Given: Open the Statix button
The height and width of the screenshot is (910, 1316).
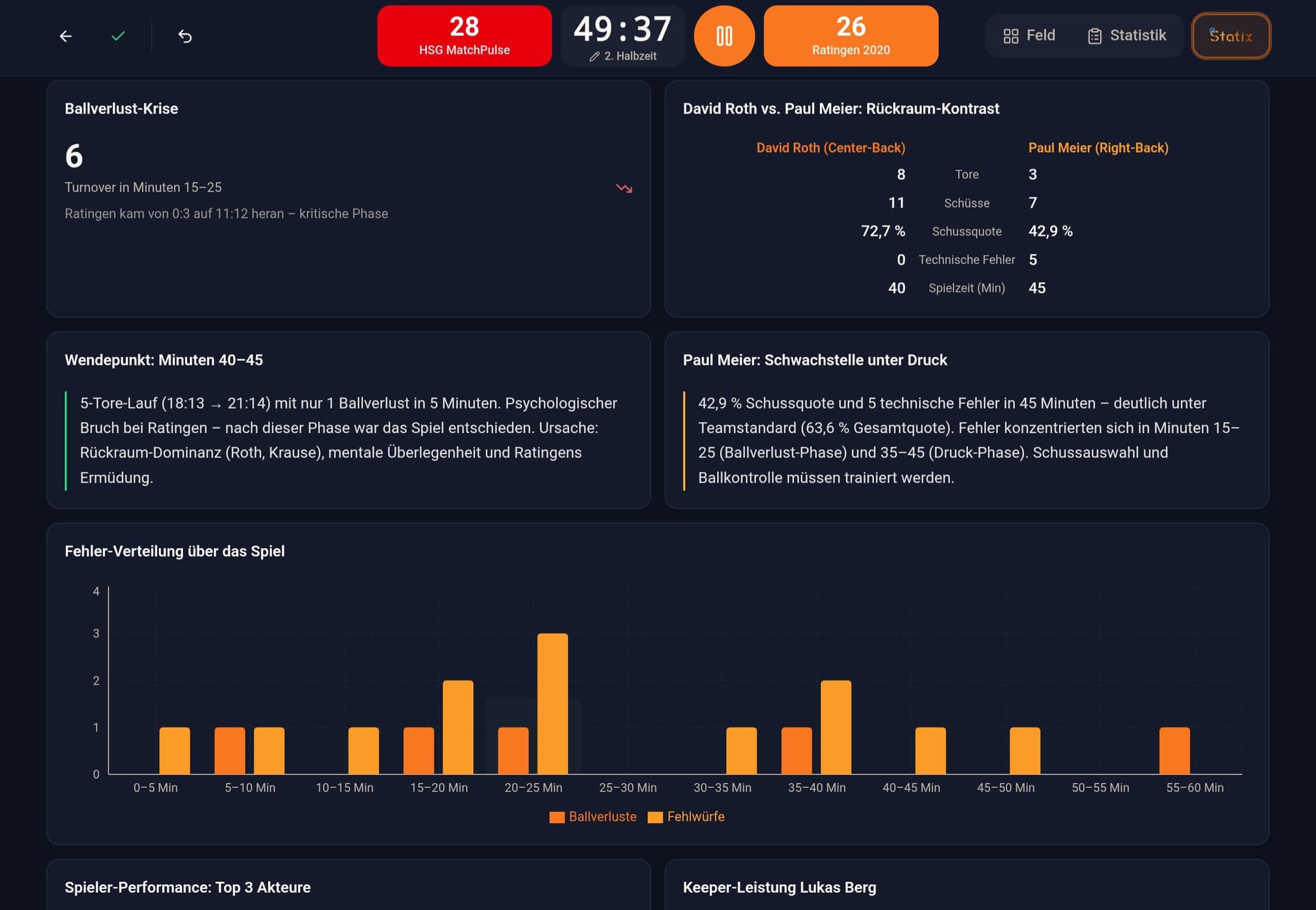Looking at the screenshot, I should click(1231, 36).
